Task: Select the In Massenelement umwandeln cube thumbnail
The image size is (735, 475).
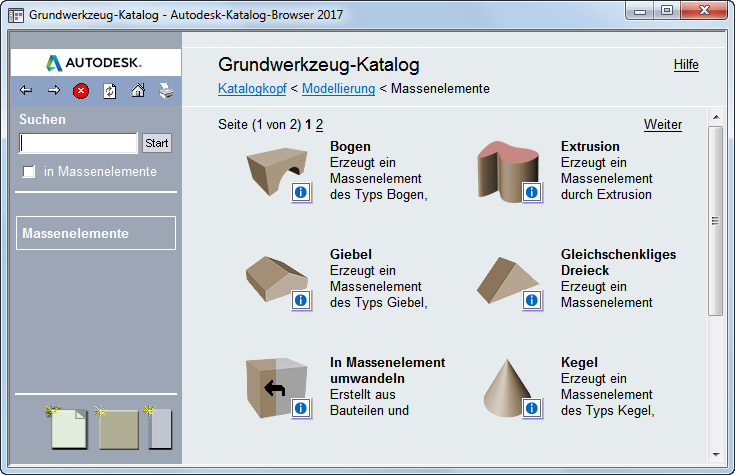Action: [276, 388]
